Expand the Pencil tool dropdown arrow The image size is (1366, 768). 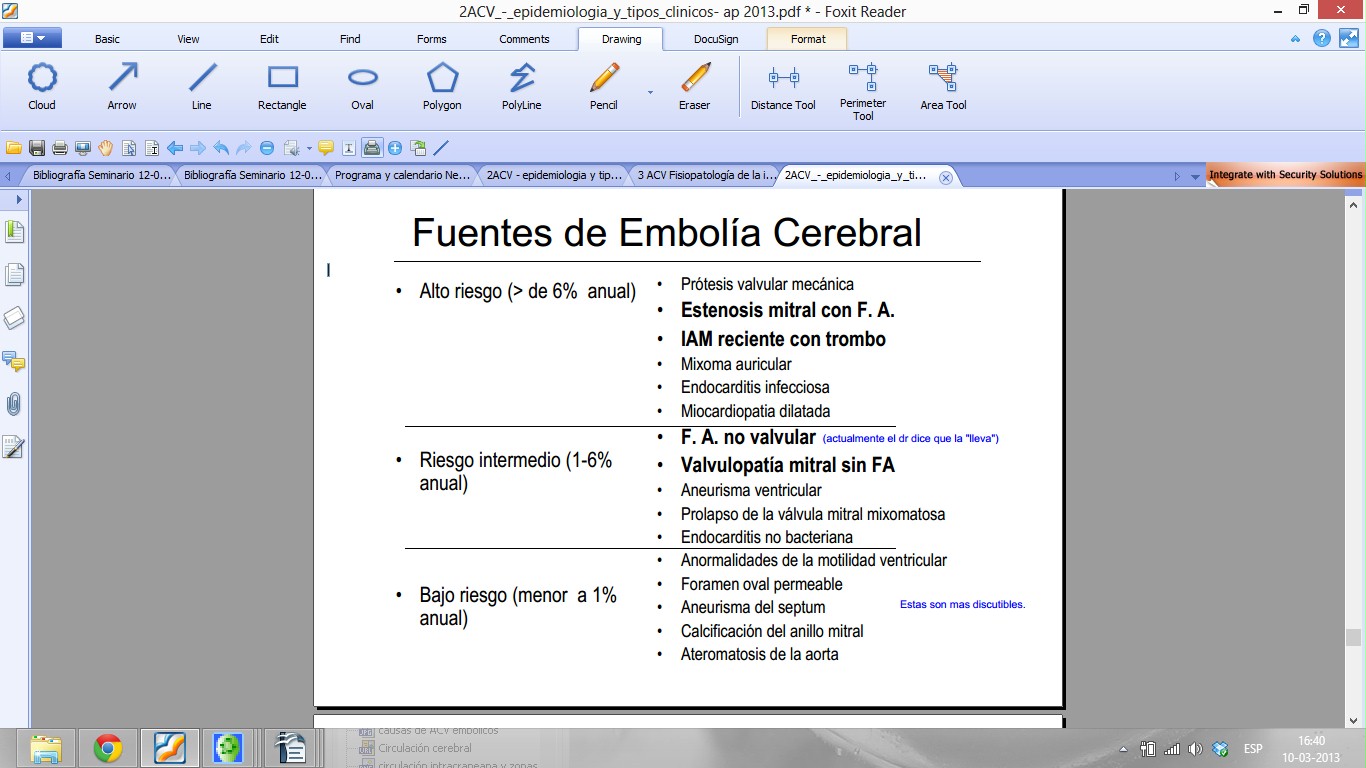click(650, 92)
